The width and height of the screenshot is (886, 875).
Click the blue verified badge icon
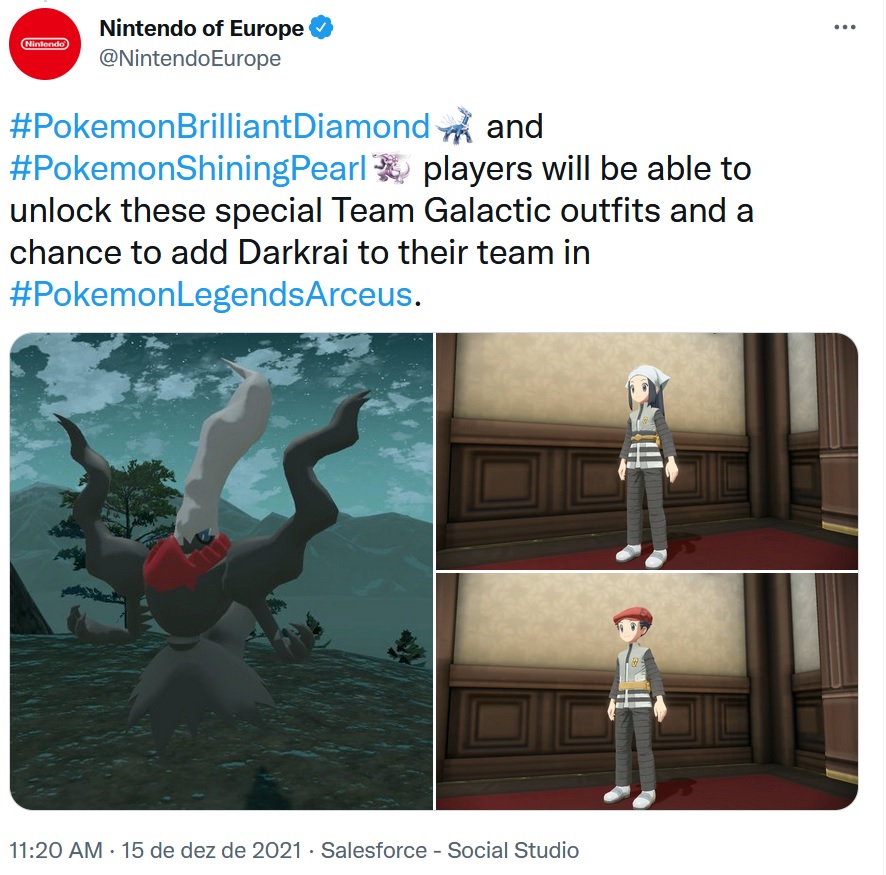click(322, 28)
